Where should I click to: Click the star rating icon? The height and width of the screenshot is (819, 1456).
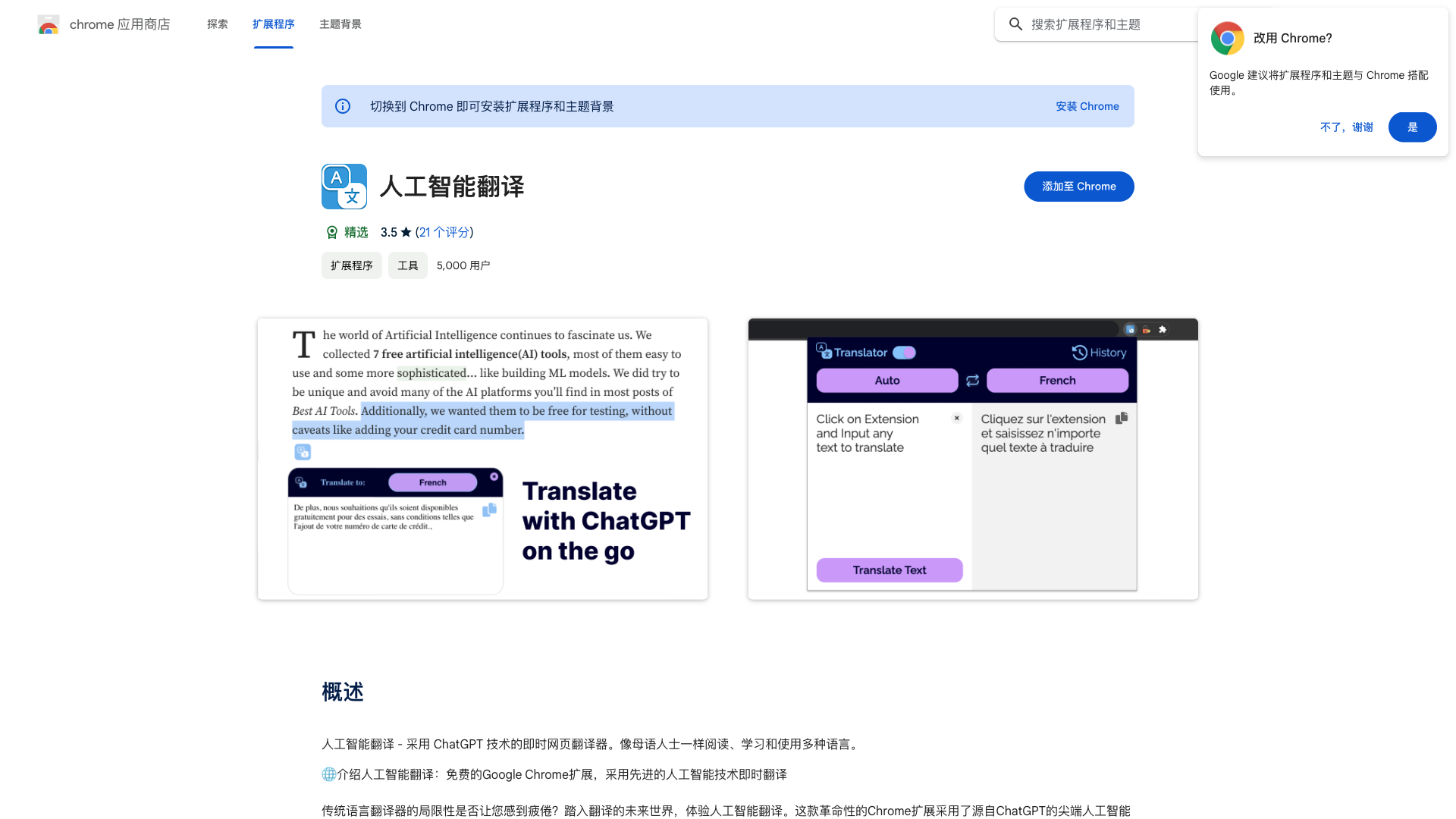tap(407, 232)
